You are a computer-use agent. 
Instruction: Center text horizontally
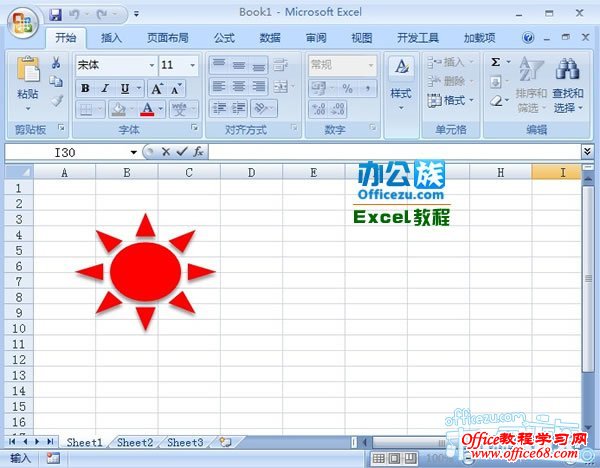[239, 86]
